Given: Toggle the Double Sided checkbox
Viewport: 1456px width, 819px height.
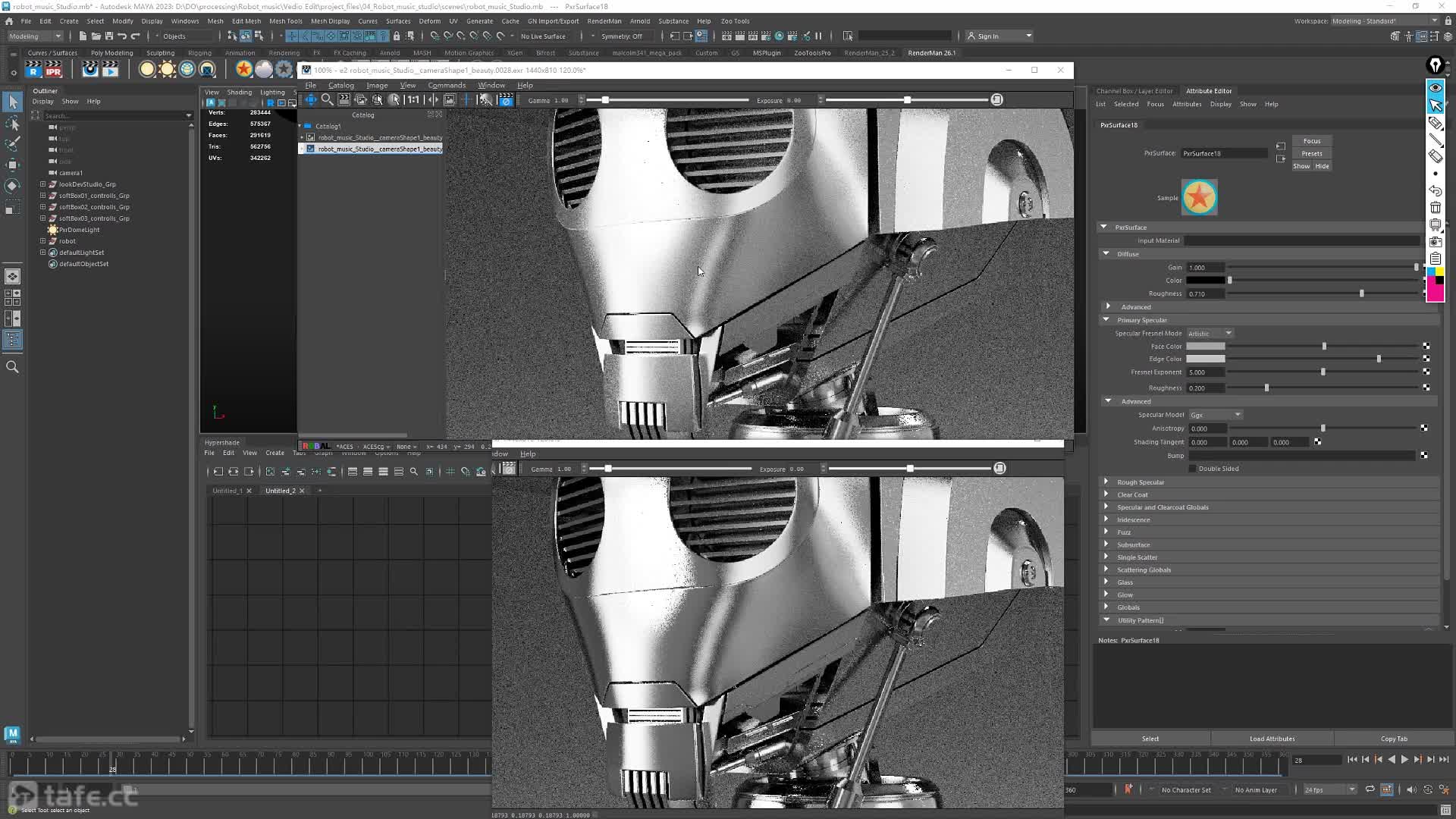Looking at the screenshot, I should pyautogui.click(x=1193, y=469).
